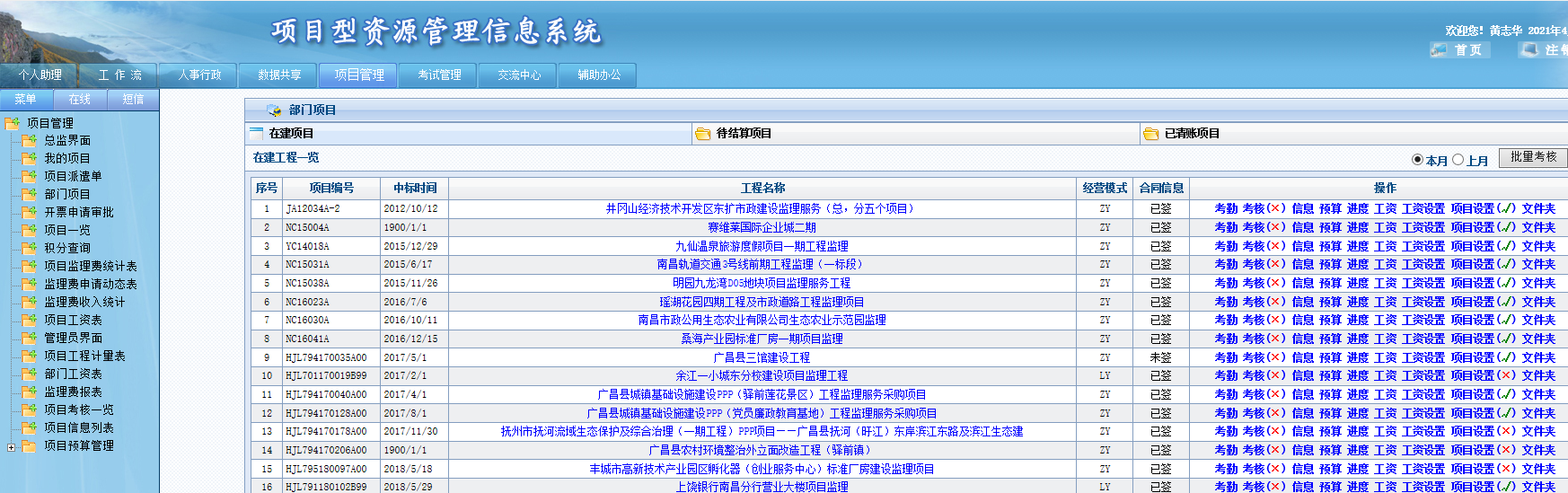1568x493 pixels.
Task: Click the 部门项目 panel header icon
Action: click(x=274, y=110)
